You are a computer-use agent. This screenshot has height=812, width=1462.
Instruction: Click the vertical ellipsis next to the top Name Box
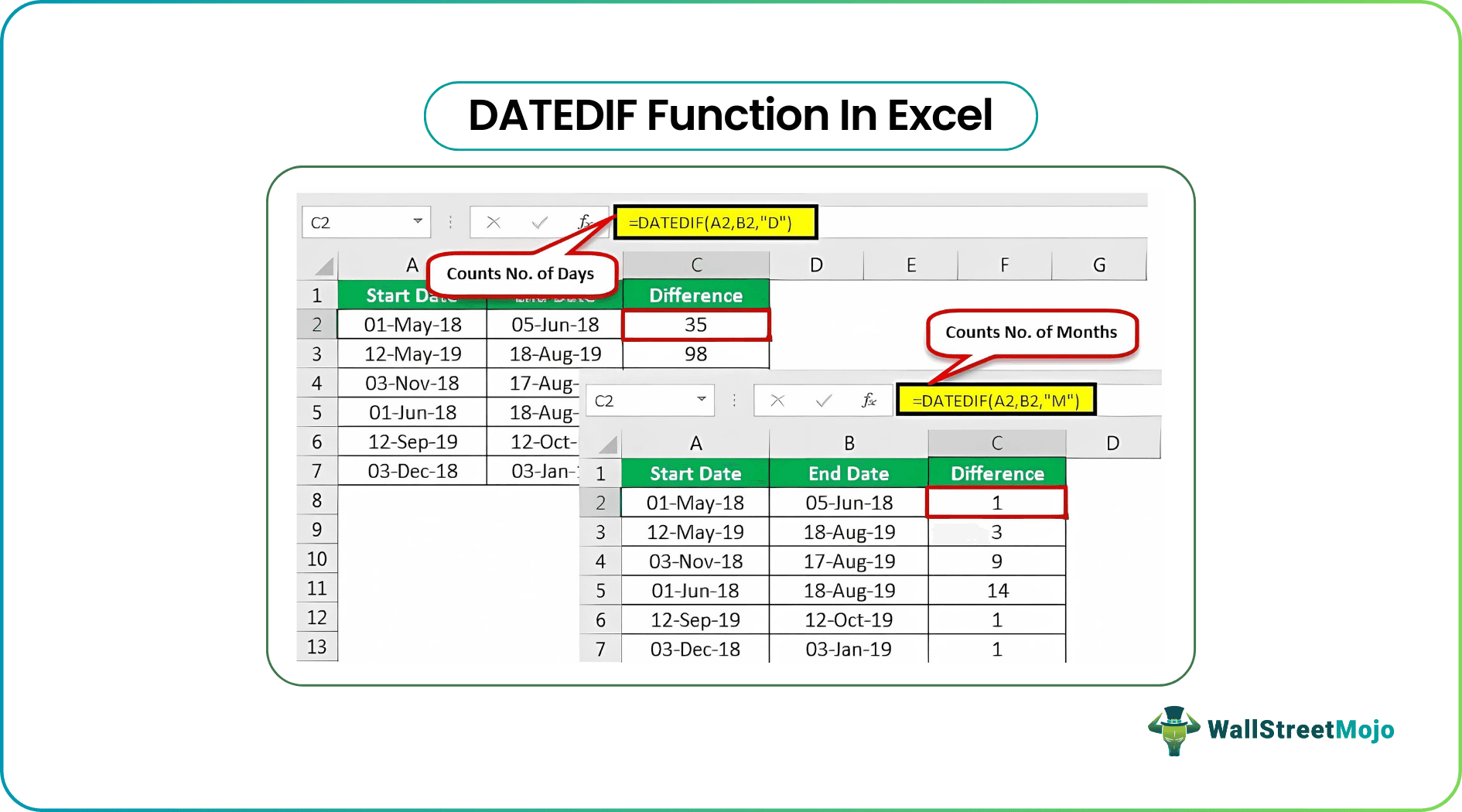tap(449, 222)
